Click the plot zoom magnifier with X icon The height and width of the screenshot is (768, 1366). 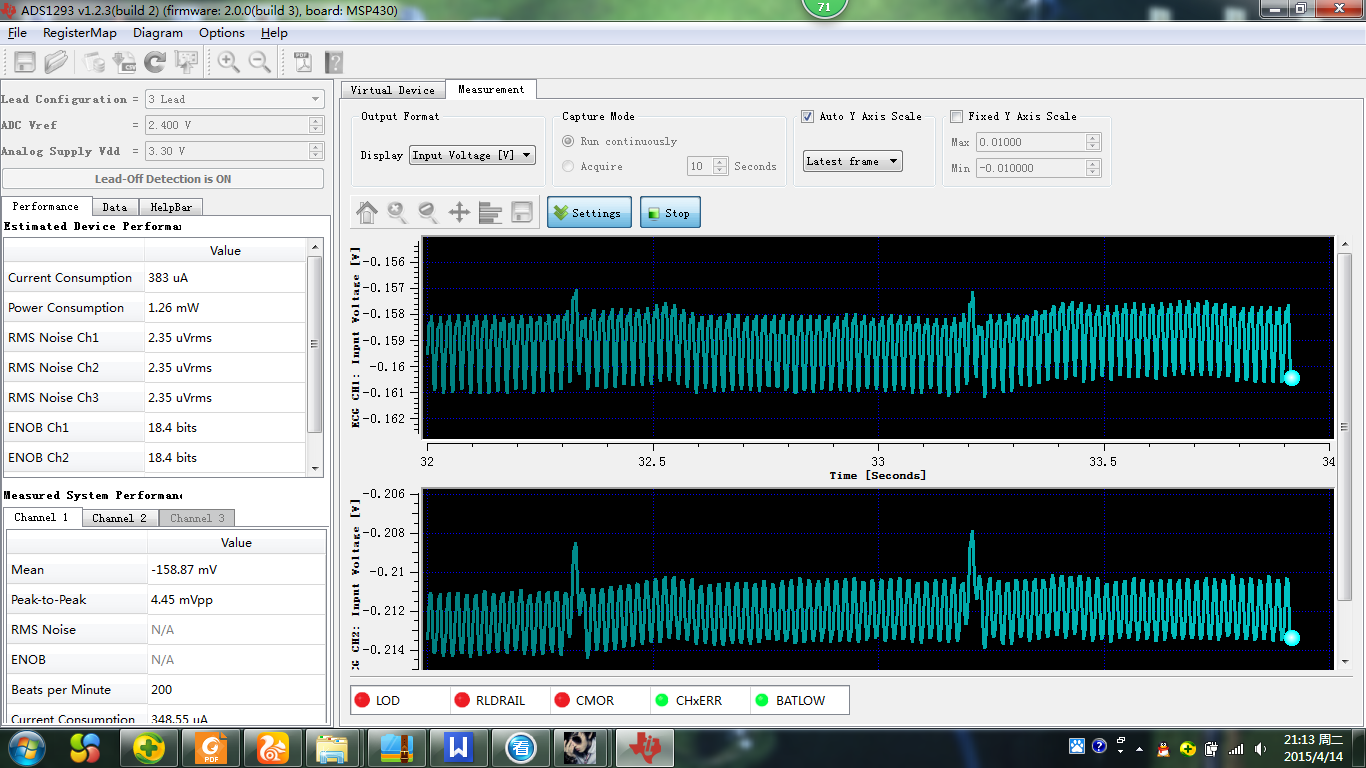pyautogui.click(x=398, y=212)
